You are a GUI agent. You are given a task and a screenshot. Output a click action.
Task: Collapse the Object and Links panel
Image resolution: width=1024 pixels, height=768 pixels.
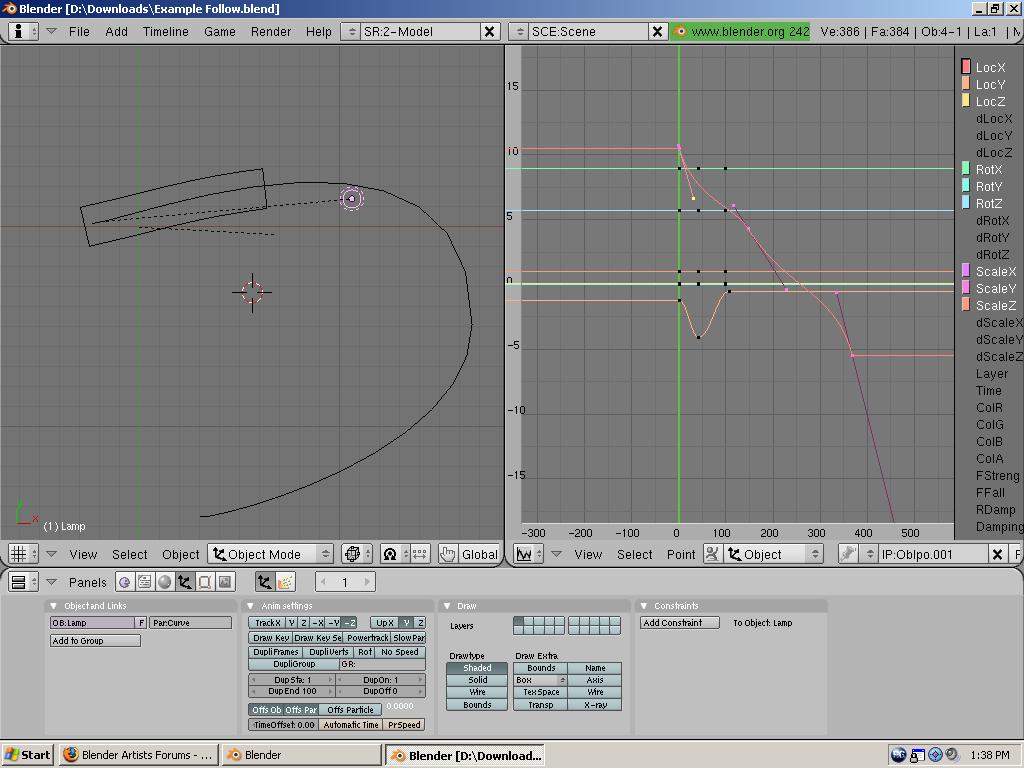point(54,605)
